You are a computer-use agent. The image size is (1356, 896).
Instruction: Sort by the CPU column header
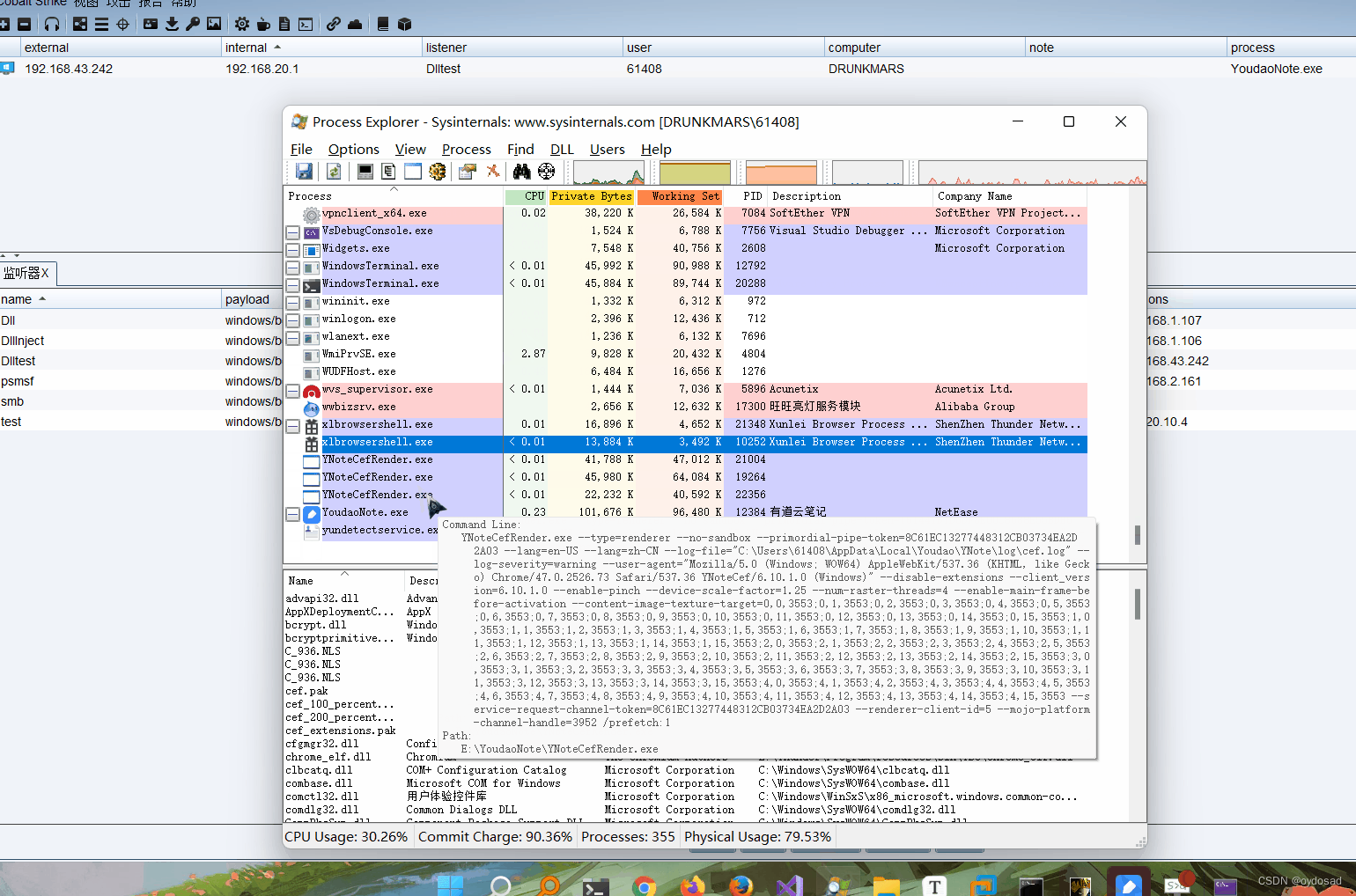click(526, 196)
